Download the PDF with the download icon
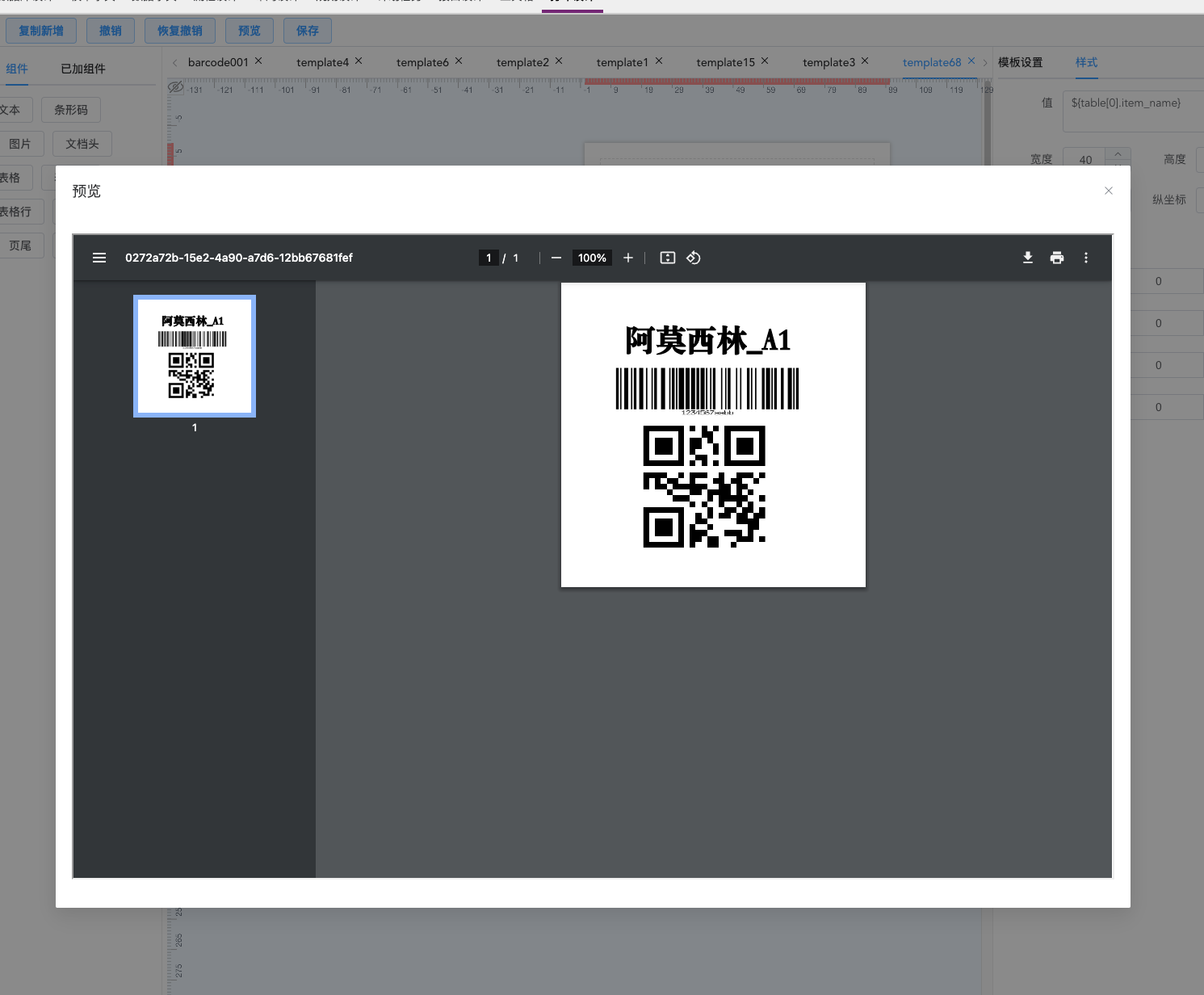 pyautogui.click(x=1028, y=258)
